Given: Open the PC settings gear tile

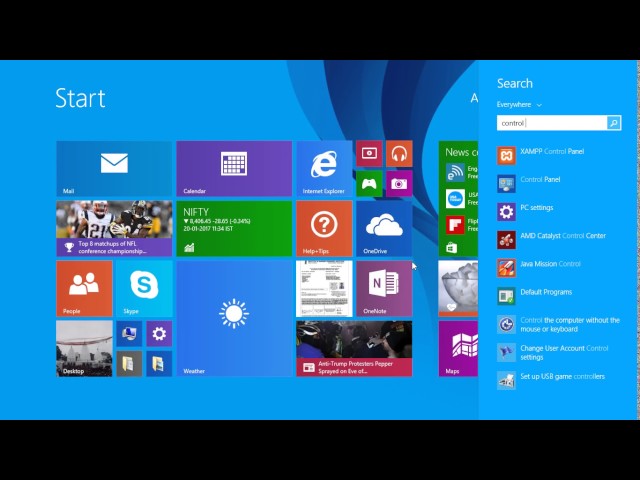Looking at the screenshot, I should pyautogui.click(x=159, y=333).
